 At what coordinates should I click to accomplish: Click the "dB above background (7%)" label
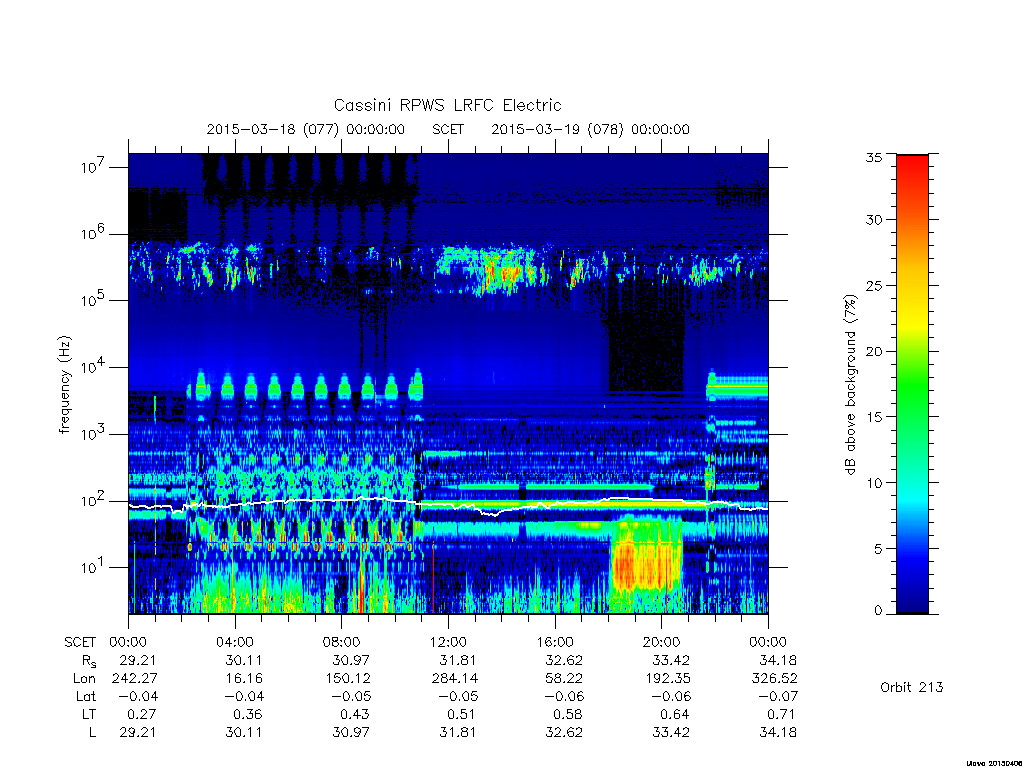(x=850, y=385)
